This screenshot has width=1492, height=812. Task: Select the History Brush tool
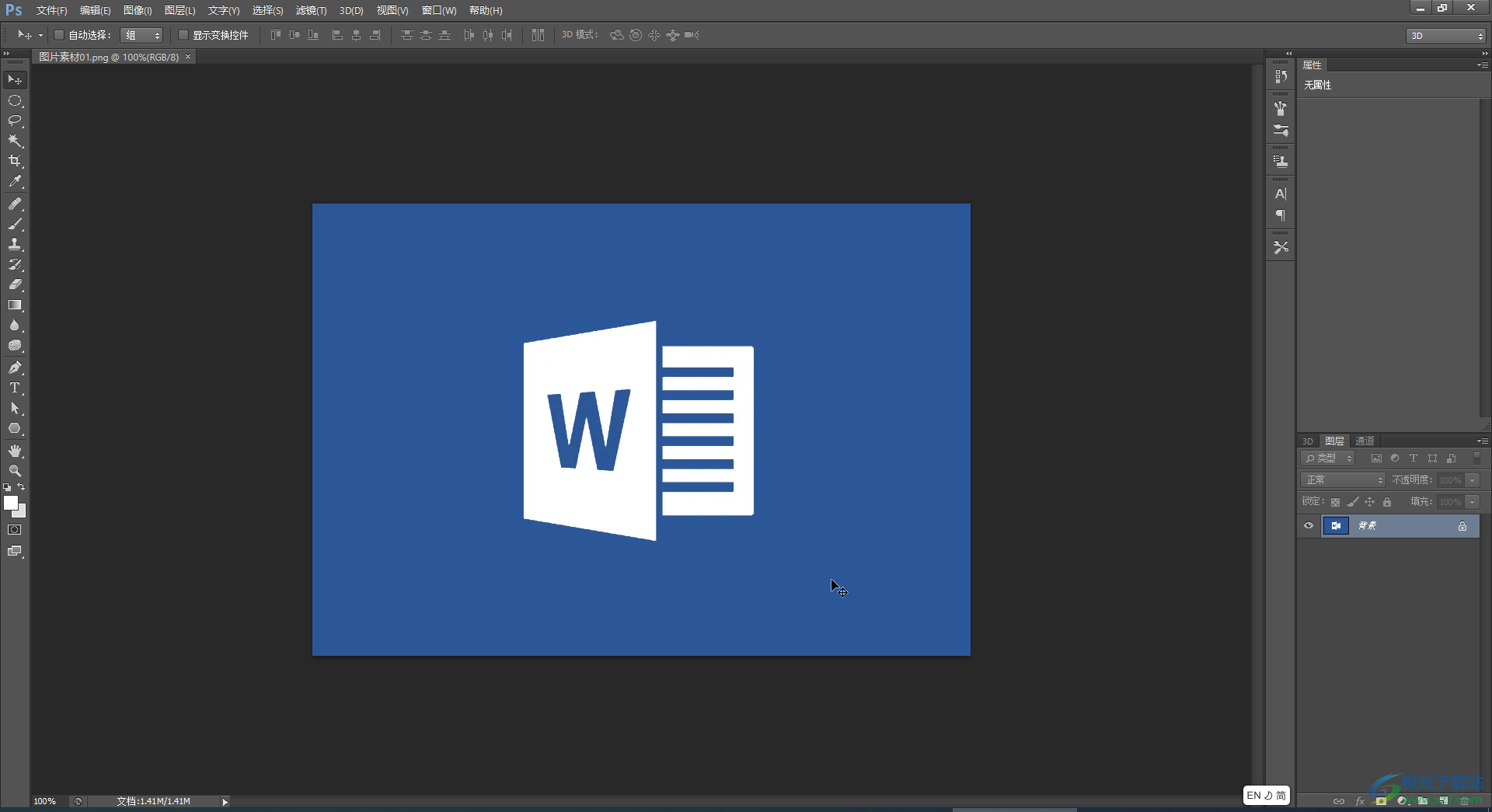tap(15, 264)
